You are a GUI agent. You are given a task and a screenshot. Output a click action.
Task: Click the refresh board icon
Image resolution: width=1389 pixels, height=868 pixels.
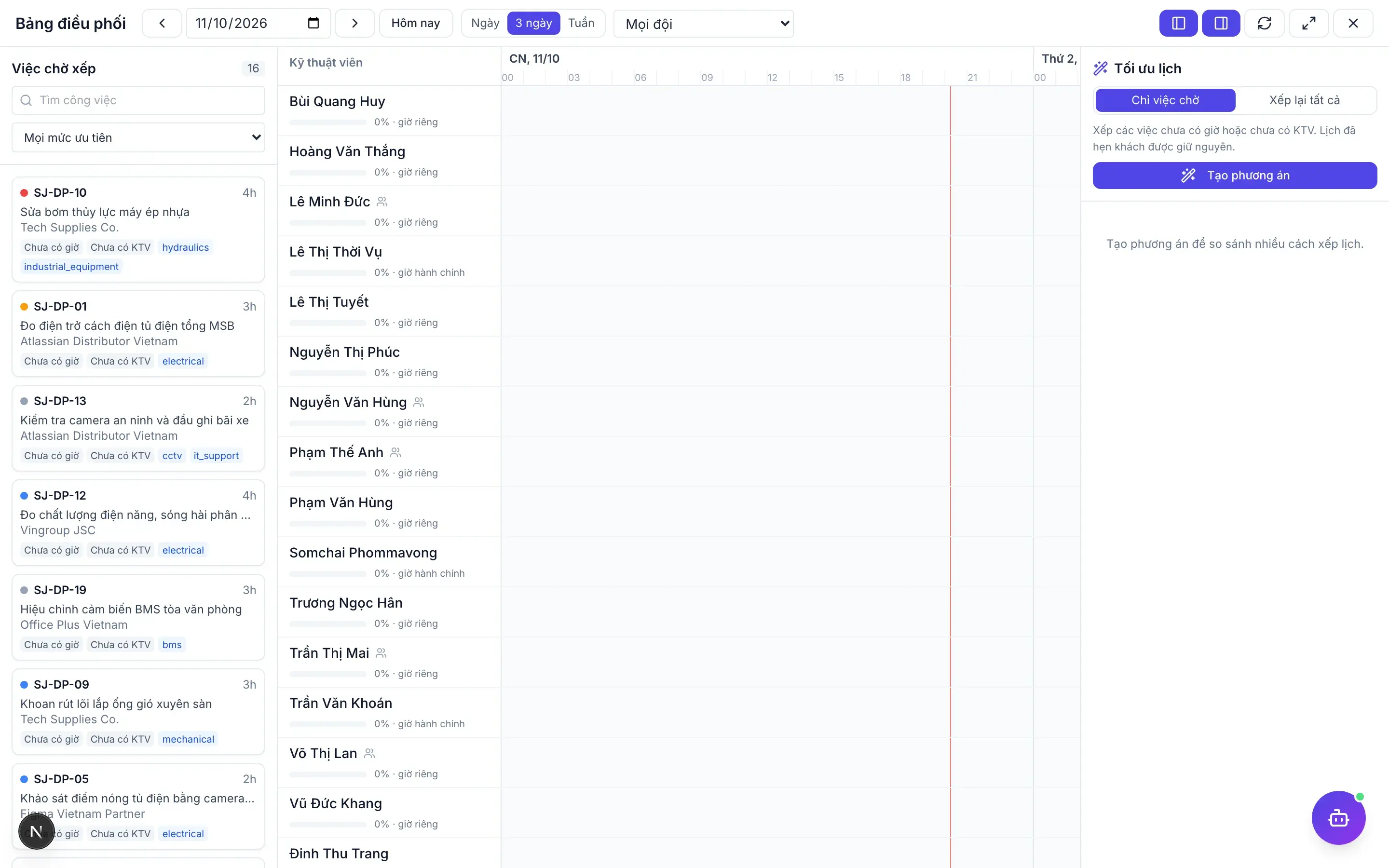tap(1265, 23)
